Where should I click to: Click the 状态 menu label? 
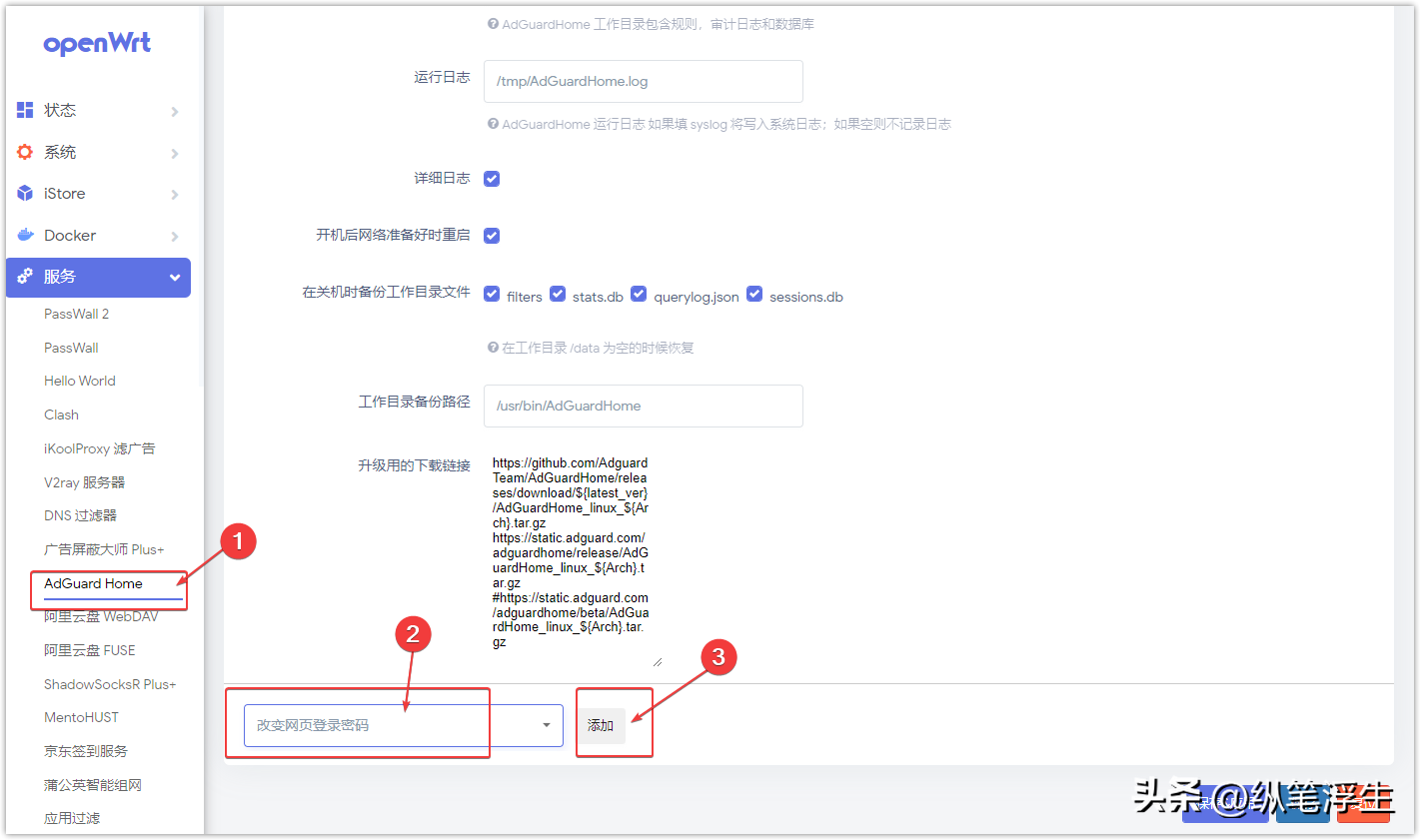click(60, 110)
